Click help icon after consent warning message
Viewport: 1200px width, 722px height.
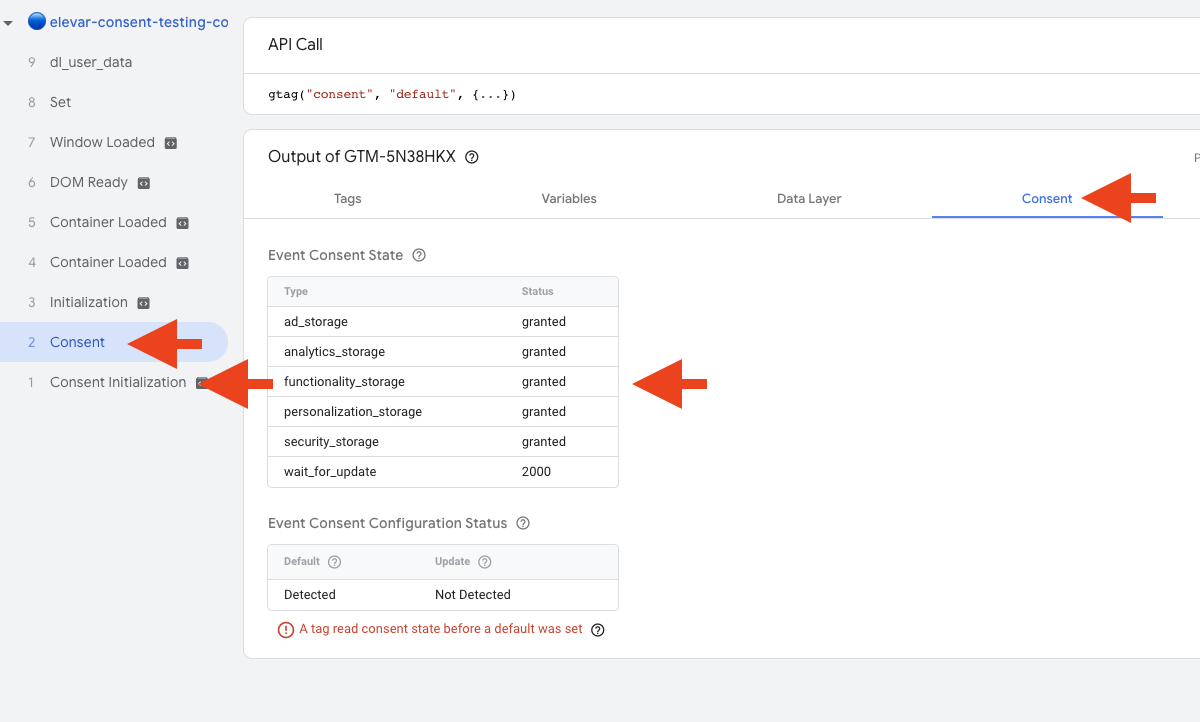[598, 630]
